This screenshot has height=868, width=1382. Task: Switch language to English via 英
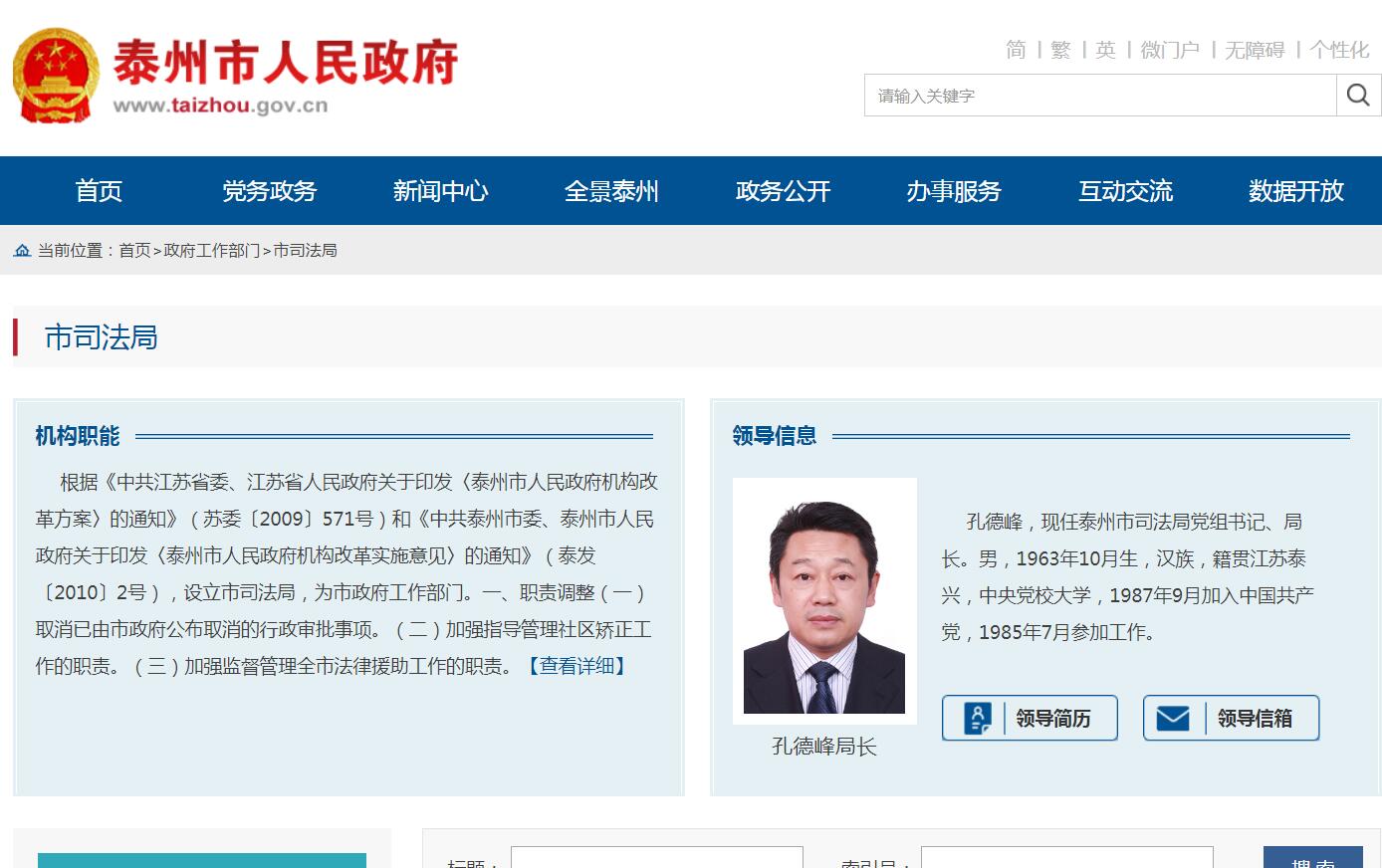point(1105,50)
